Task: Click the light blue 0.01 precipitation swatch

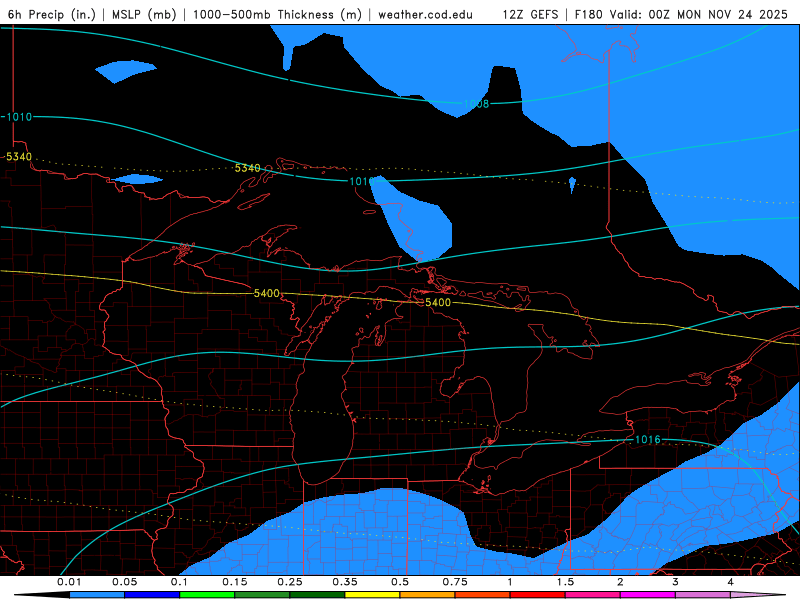Action: [x=97, y=595]
